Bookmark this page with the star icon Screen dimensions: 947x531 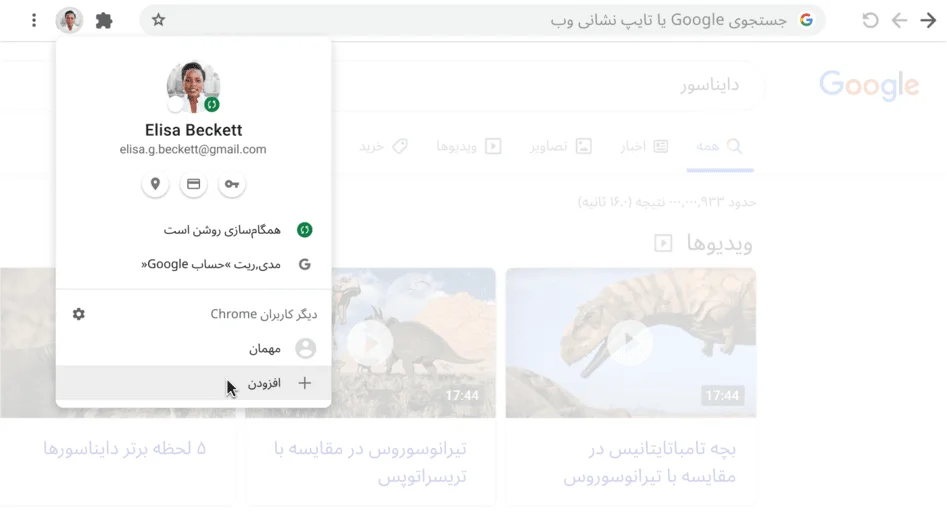158,20
